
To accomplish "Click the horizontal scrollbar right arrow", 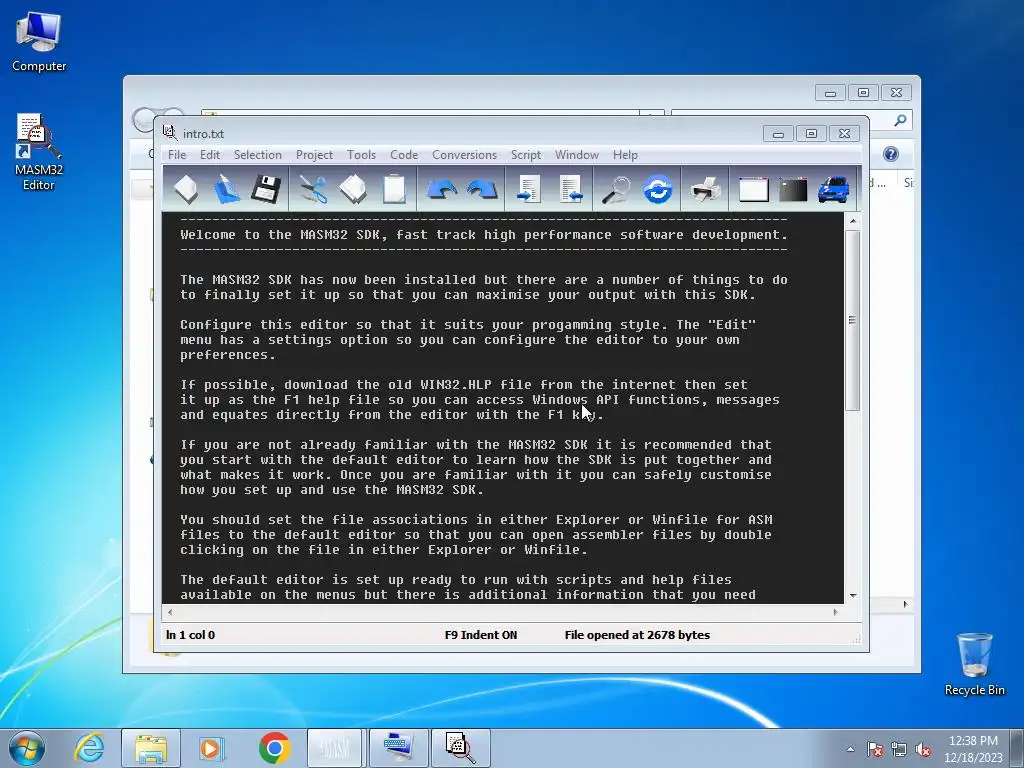I will click(x=835, y=612).
